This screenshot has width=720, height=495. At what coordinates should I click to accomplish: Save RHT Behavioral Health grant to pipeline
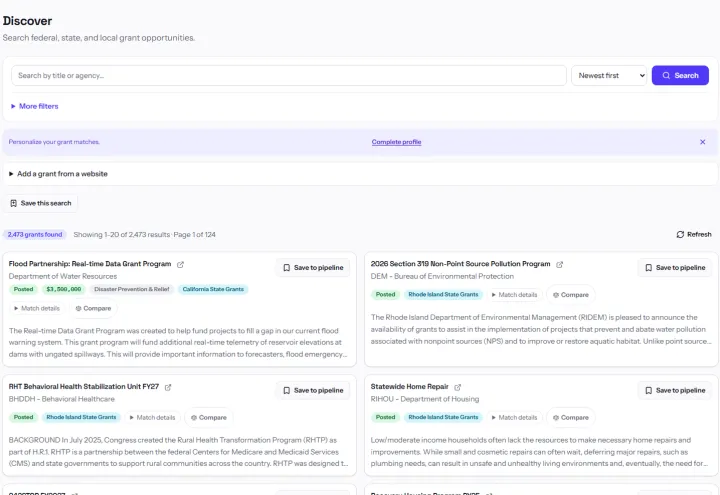coord(313,390)
